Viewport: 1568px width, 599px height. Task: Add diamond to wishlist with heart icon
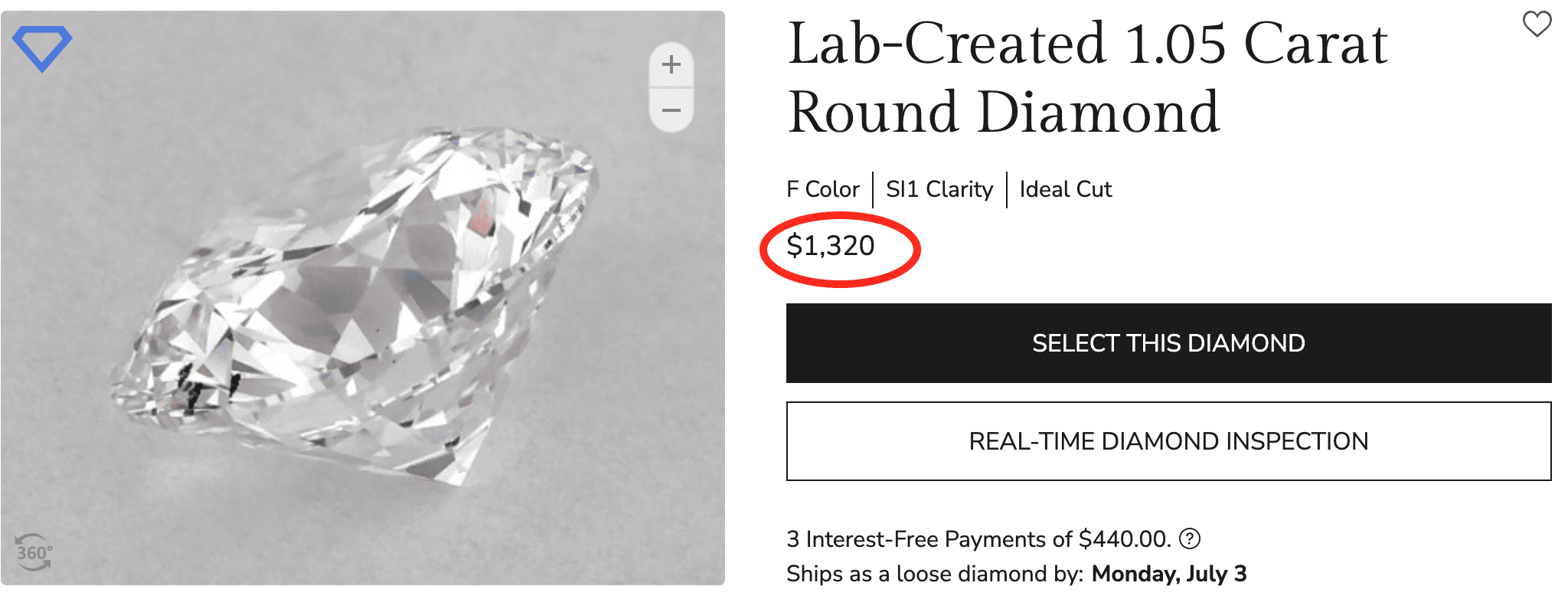(1537, 25)
